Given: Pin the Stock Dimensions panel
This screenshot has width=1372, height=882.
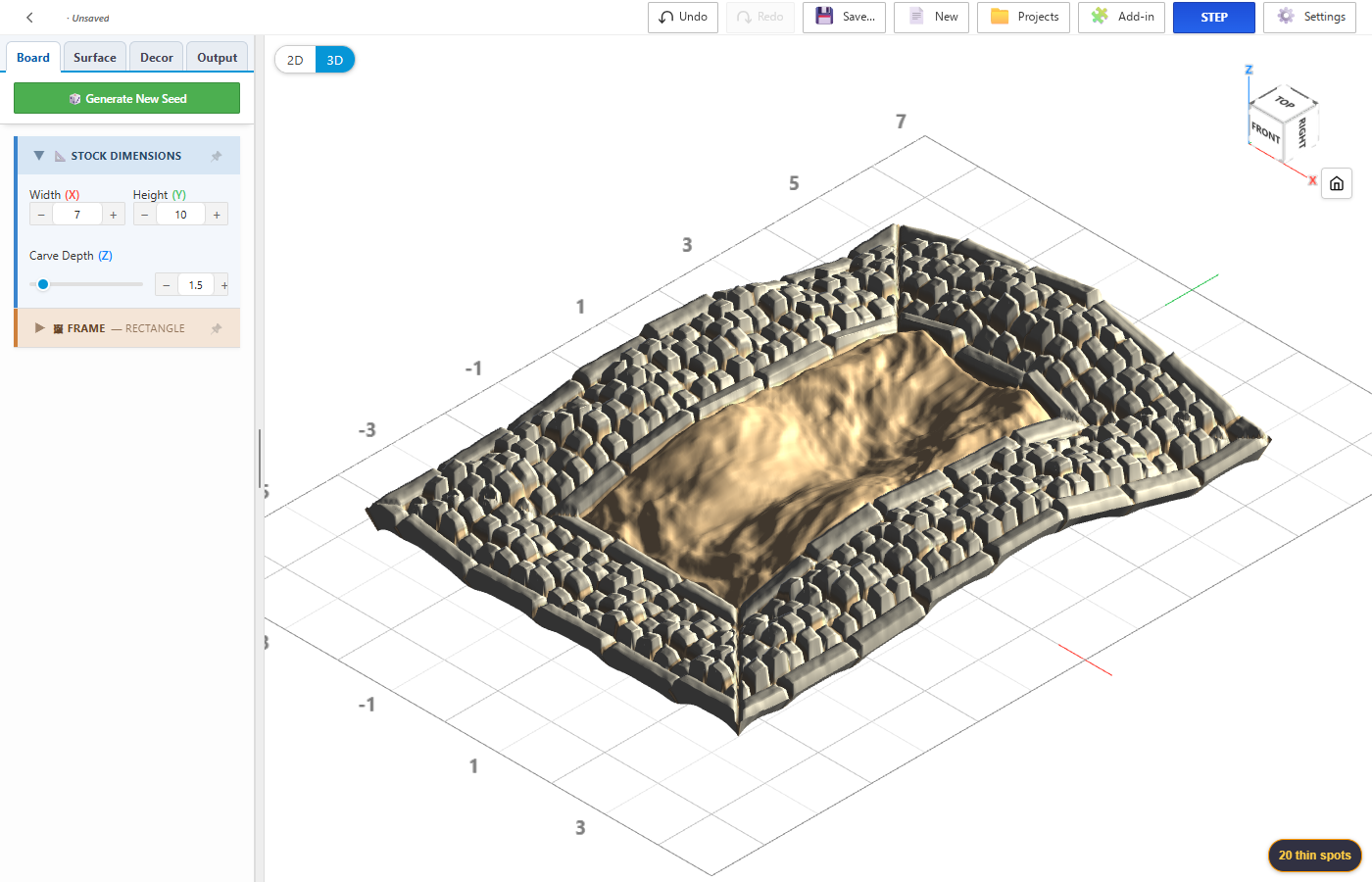Looking at the screenshot, I should tap(217, 156).
